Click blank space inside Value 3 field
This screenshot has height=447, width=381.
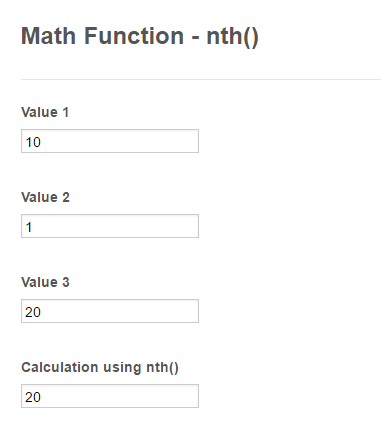120,311
